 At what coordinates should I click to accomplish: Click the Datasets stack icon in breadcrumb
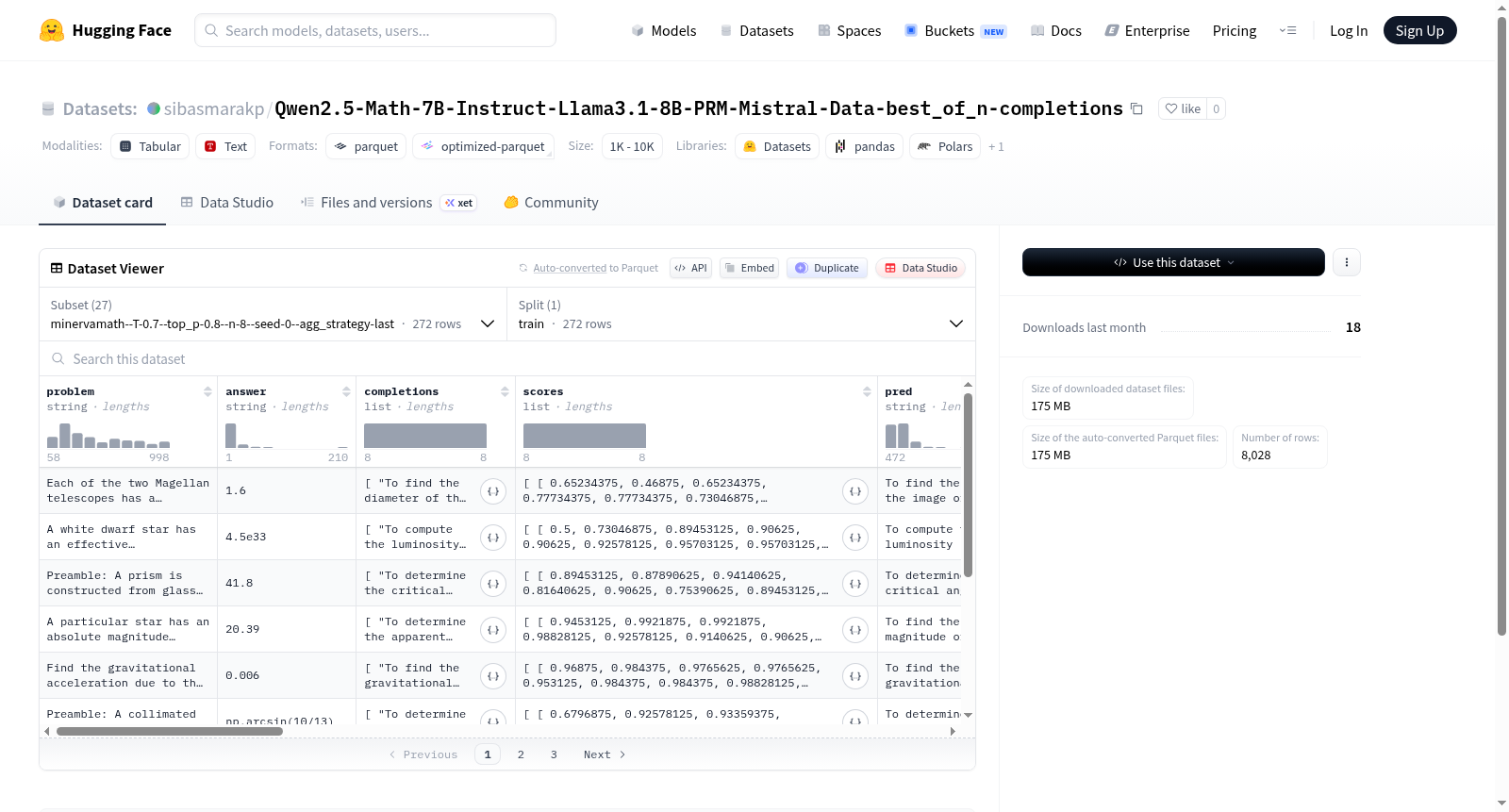(48, 108)
